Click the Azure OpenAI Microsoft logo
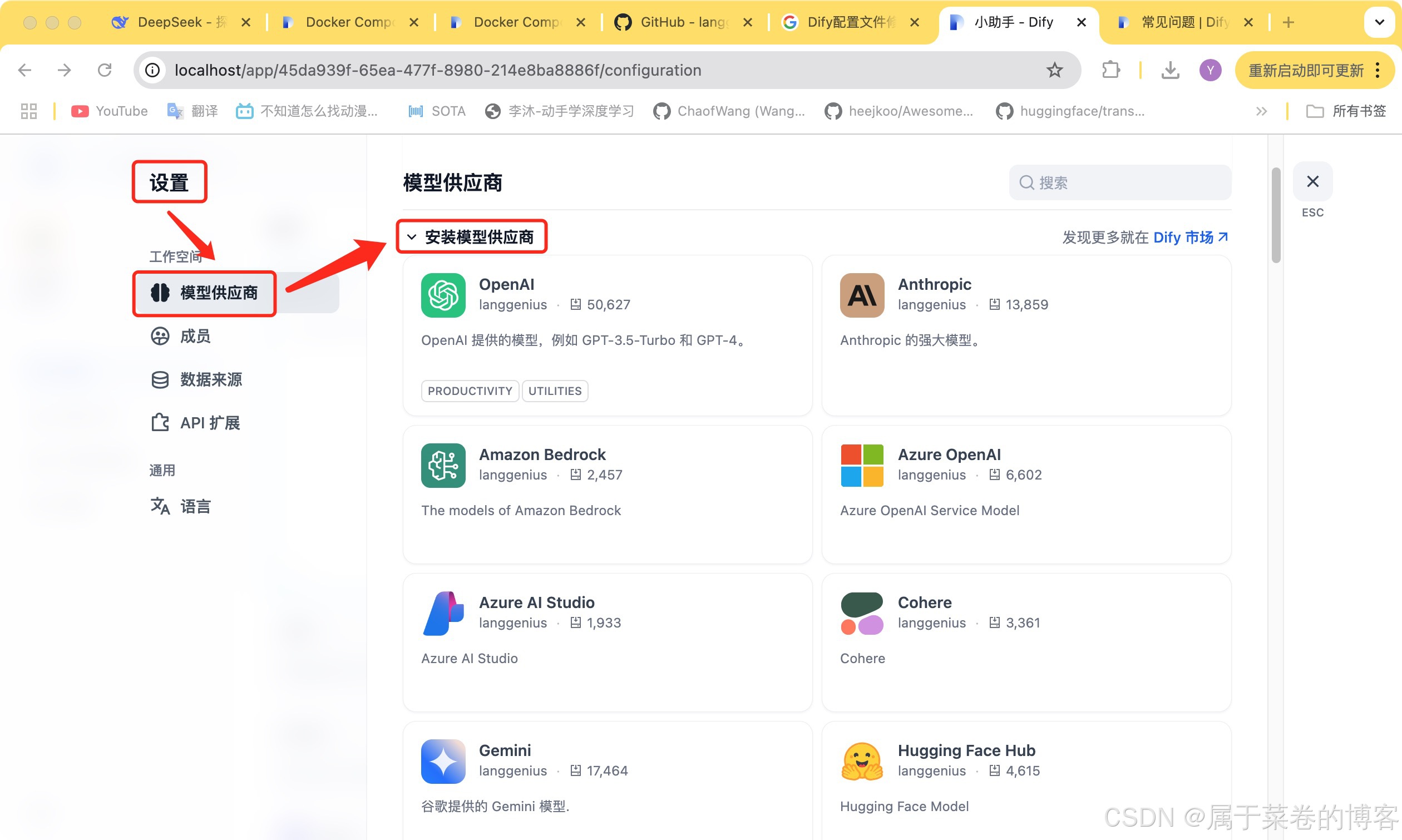This screenshot has width=1402, height=840. point(861,465)
